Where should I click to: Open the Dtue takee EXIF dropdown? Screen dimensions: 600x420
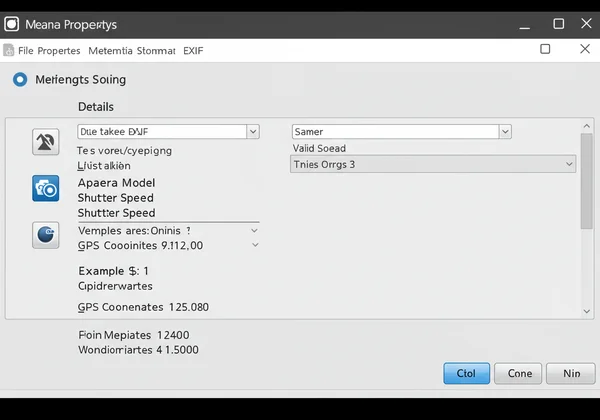(x=252, y=131)
